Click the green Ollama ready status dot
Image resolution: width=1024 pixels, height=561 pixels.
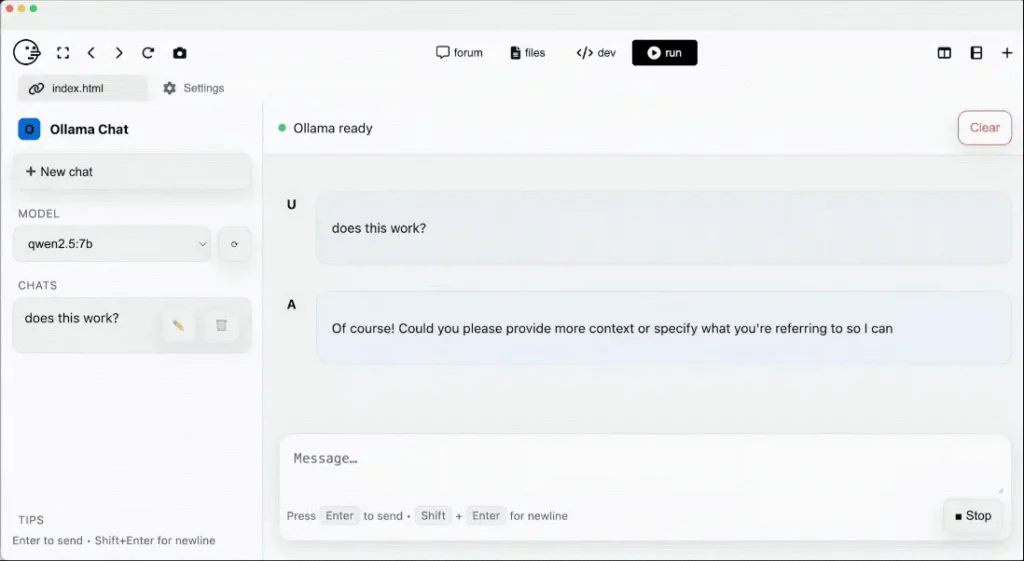click(282, 128)
